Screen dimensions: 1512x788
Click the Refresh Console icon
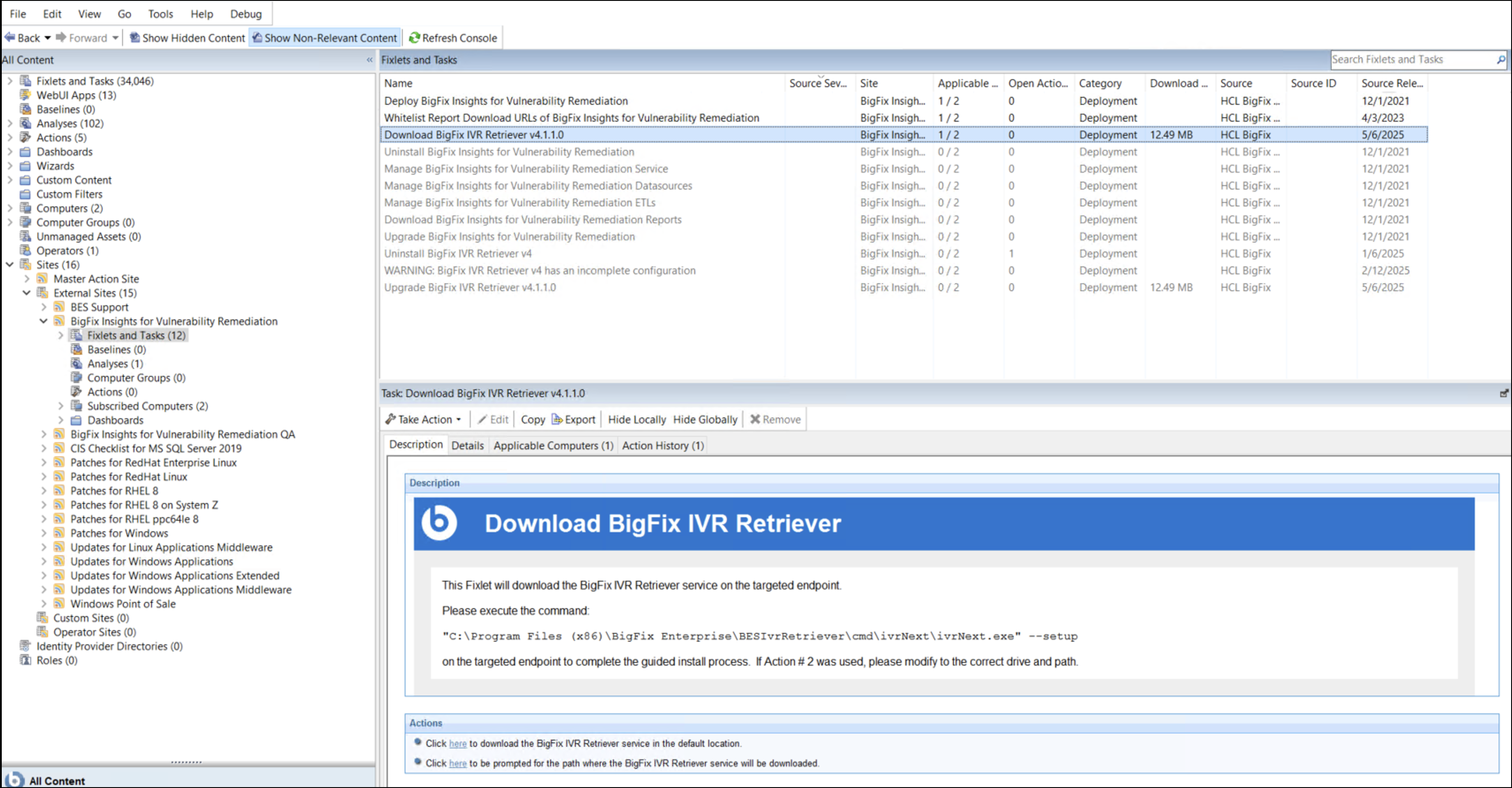pyautogui.click(x=414, y=38)
